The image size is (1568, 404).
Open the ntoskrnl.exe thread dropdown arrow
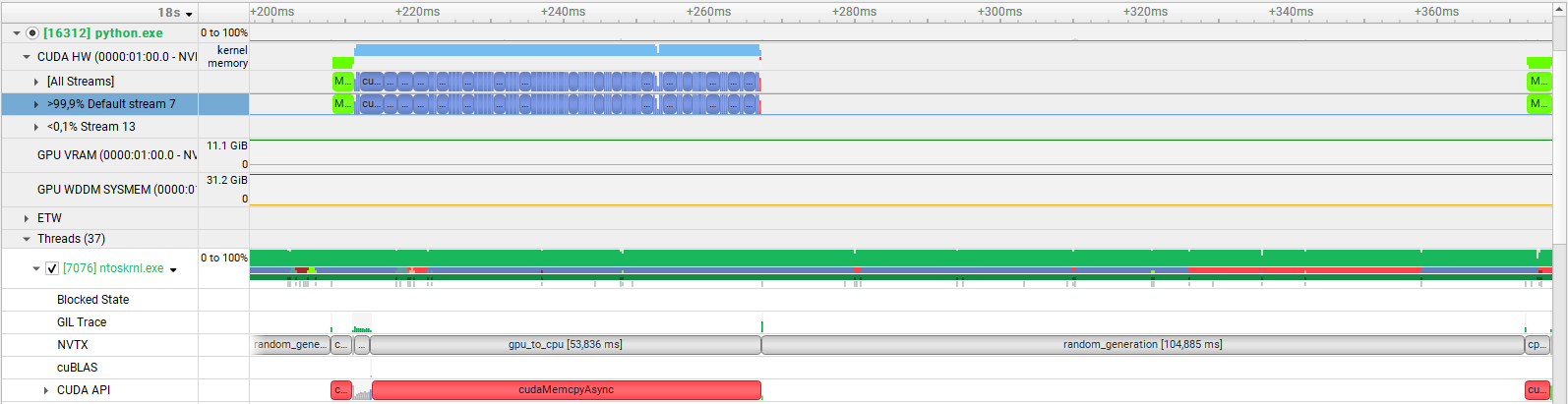[173, 270]
